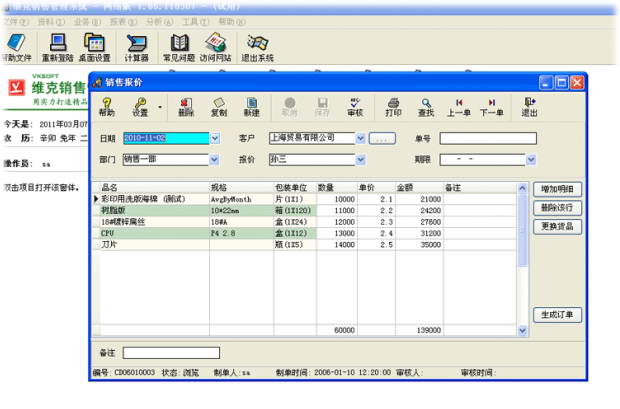Image resolution: width=620 pixels, height=409 pixels.
Task: Open the 文件 menu
Action: [x=16, y=22]
